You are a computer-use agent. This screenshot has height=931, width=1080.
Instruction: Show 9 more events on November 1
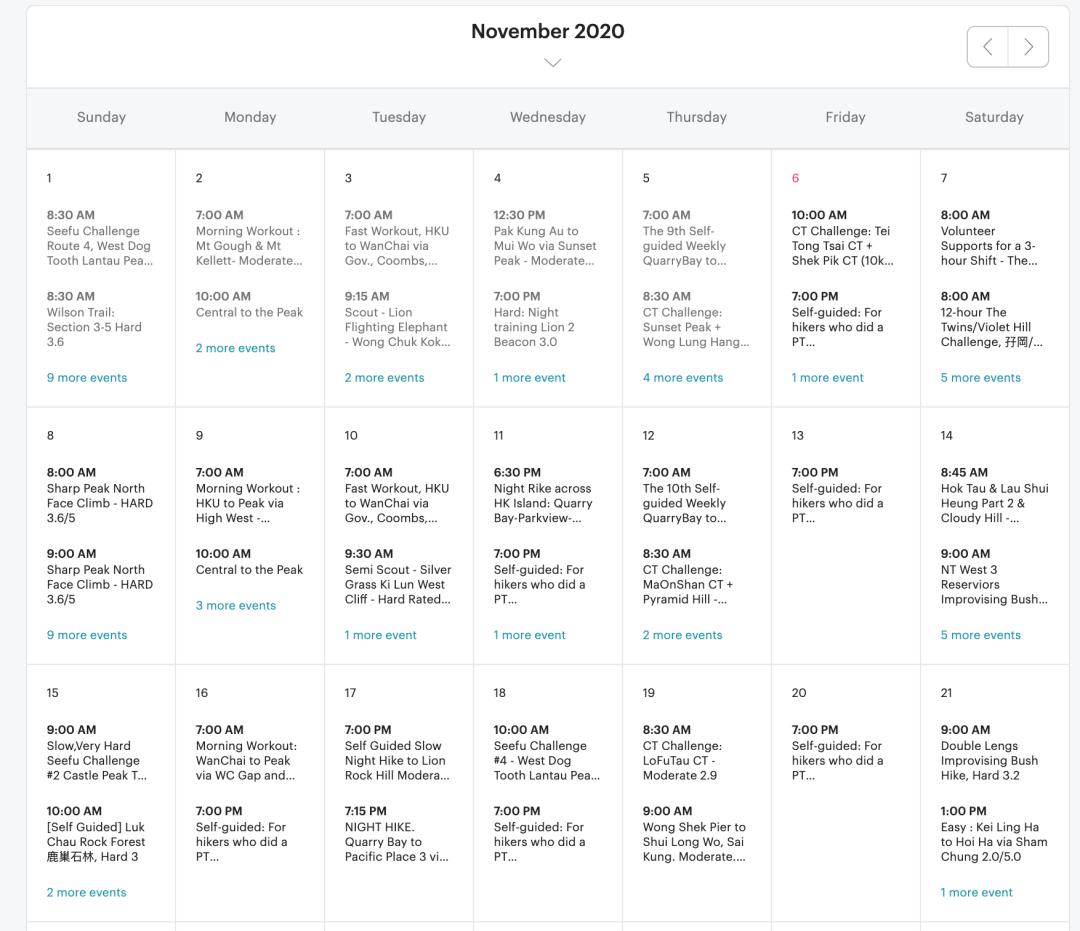87,378
